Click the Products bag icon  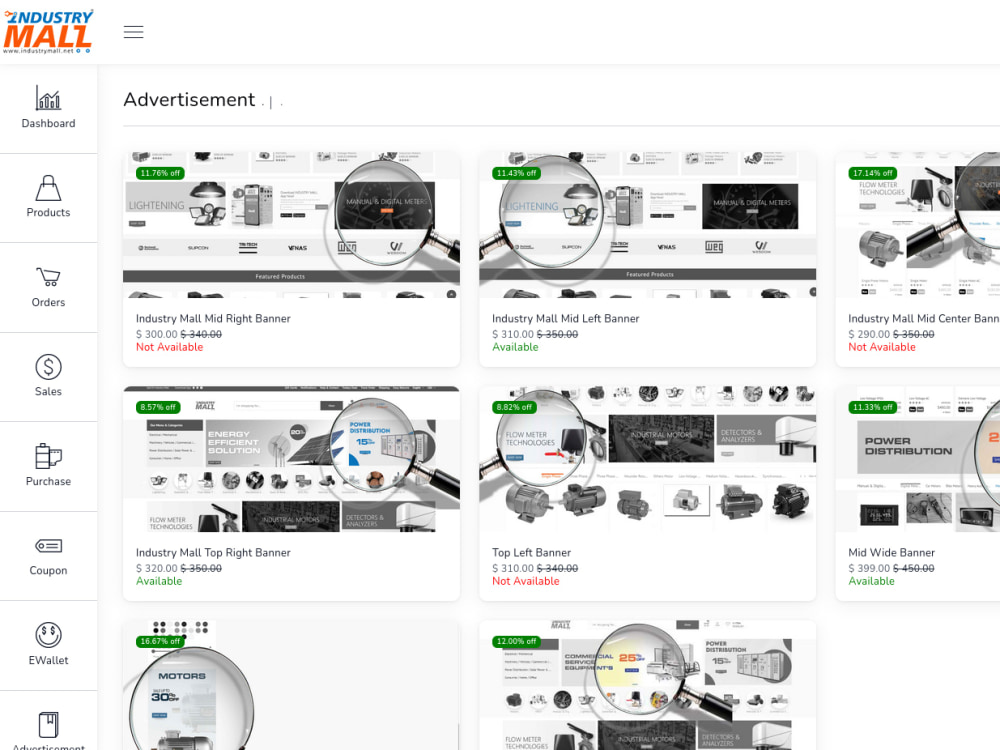(x=48, y=188)
